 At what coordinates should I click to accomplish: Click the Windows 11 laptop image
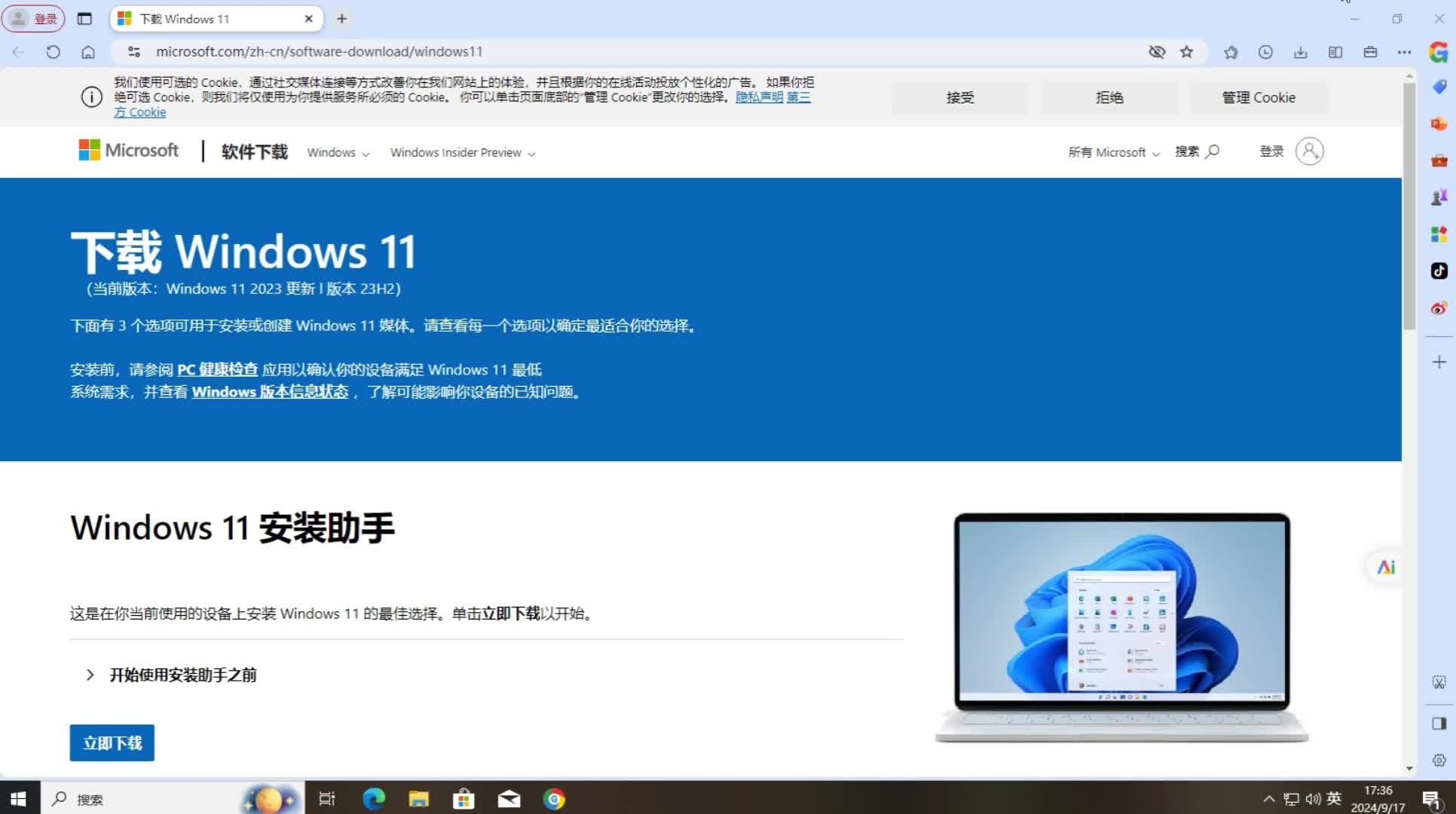tap(1121, 628)
